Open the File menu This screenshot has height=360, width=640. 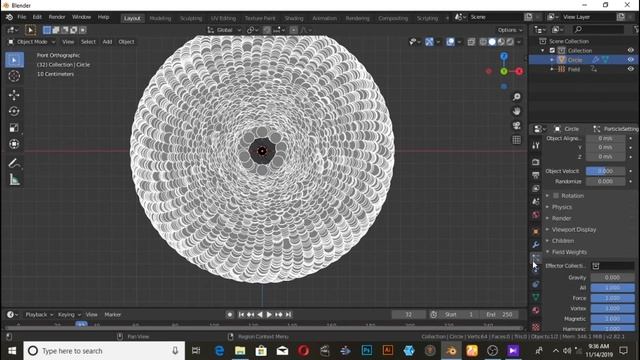coord(22,17)
